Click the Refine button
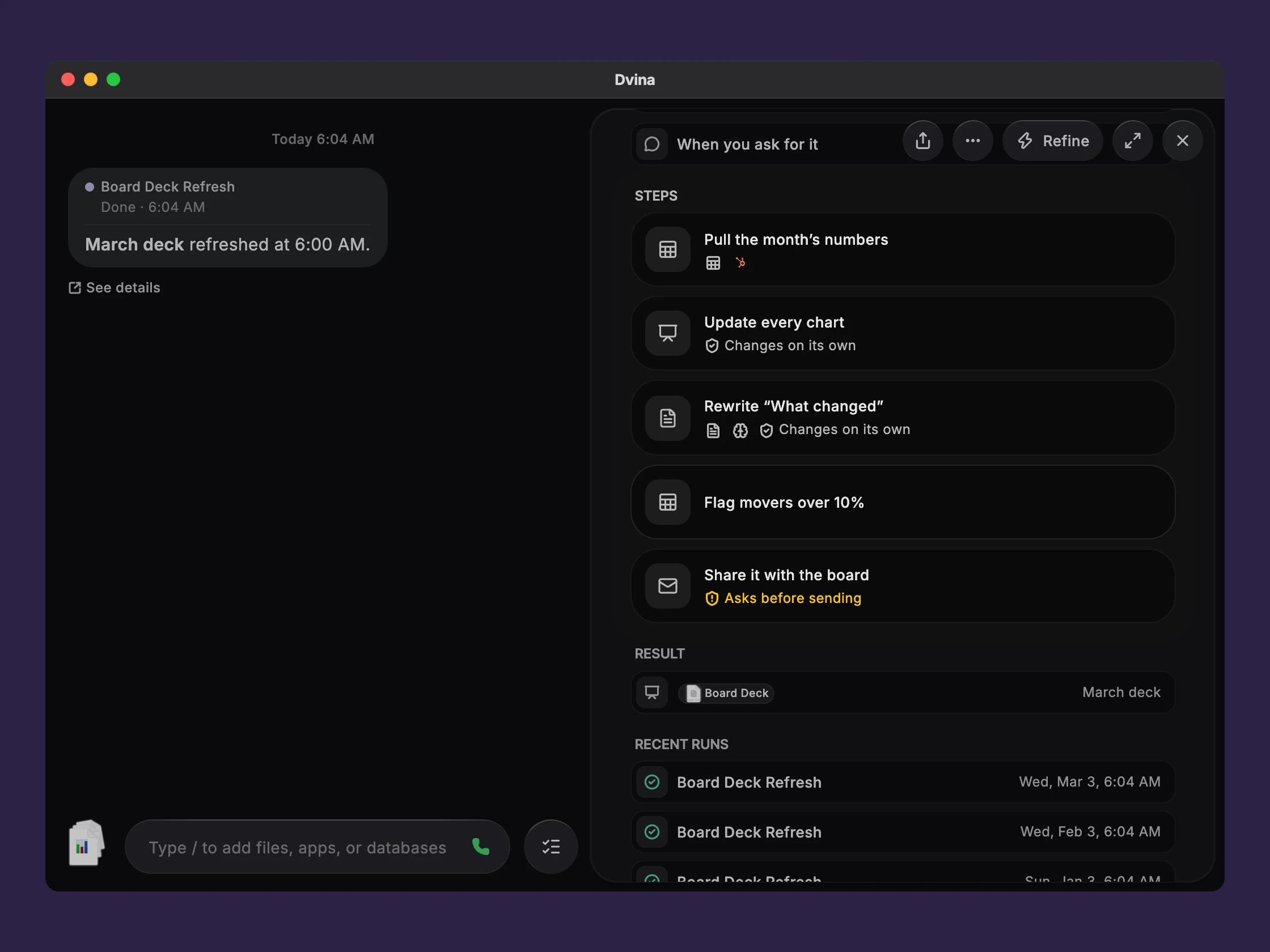Viewport: 1270px width, 952px height. 1053,141
